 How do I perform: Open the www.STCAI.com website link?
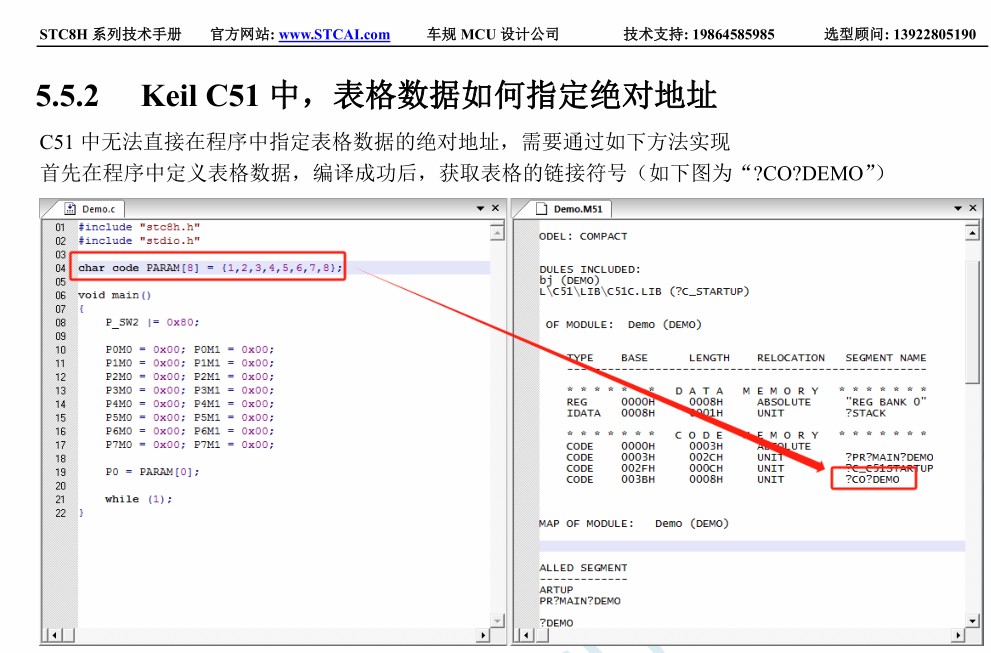(x=334, y=34)
